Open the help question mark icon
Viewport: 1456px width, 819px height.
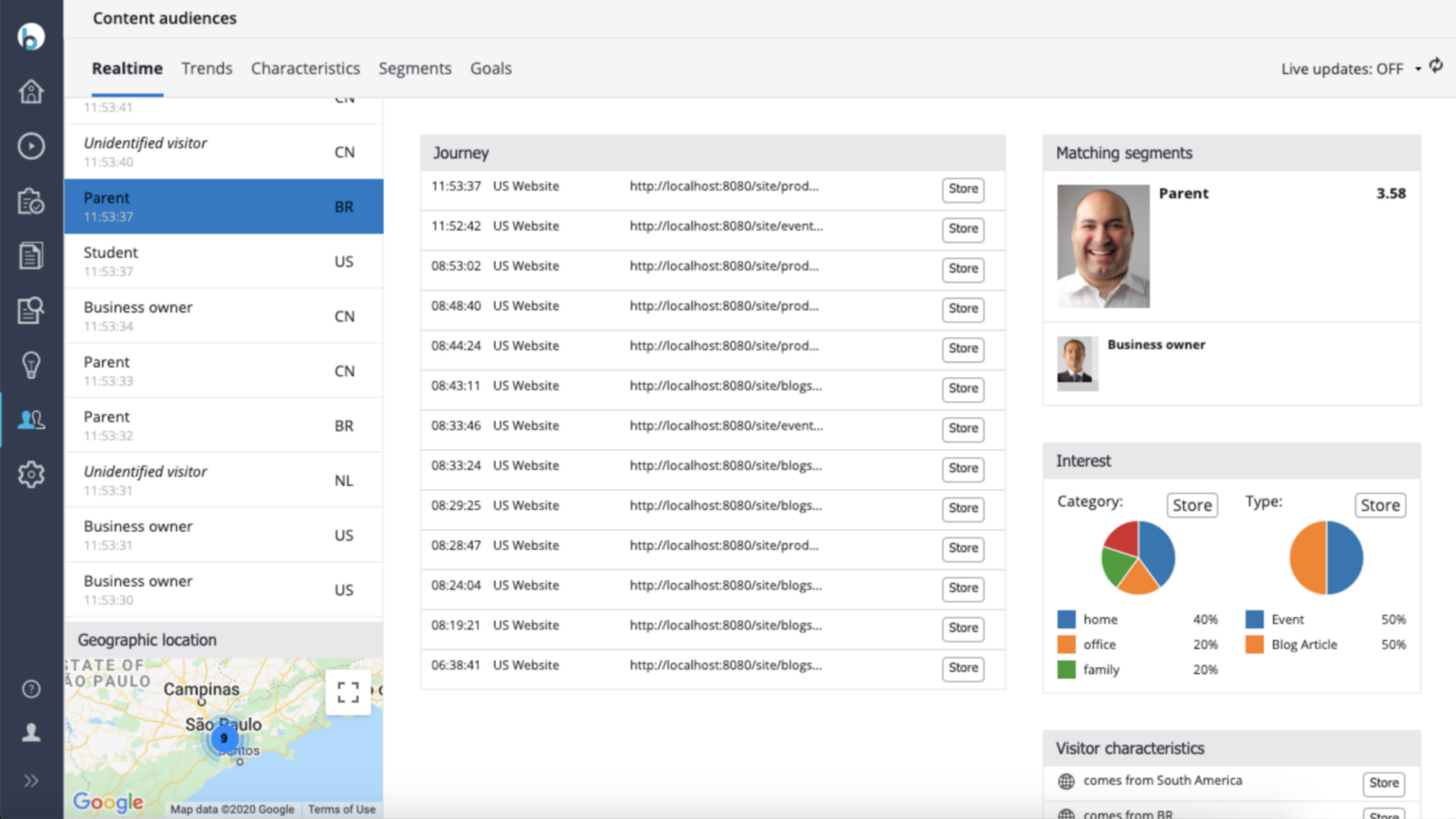pos(31,688)
